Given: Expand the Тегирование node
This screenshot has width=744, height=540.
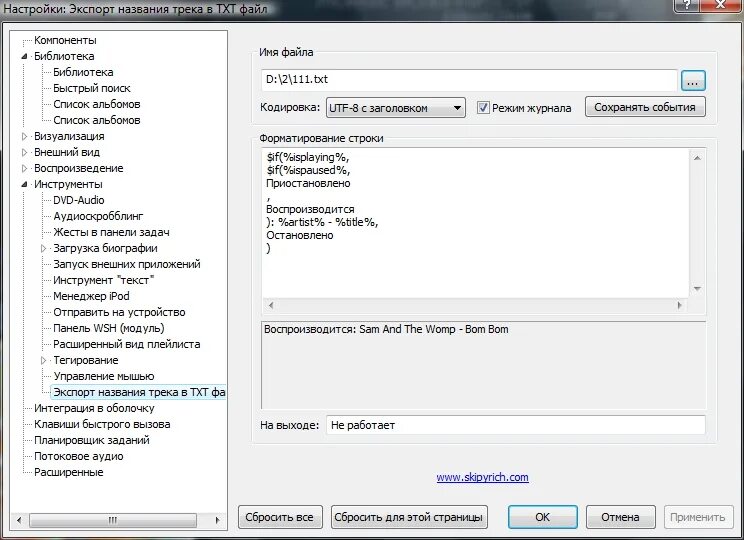Looking at the screenshot, I should pos(44,360).
